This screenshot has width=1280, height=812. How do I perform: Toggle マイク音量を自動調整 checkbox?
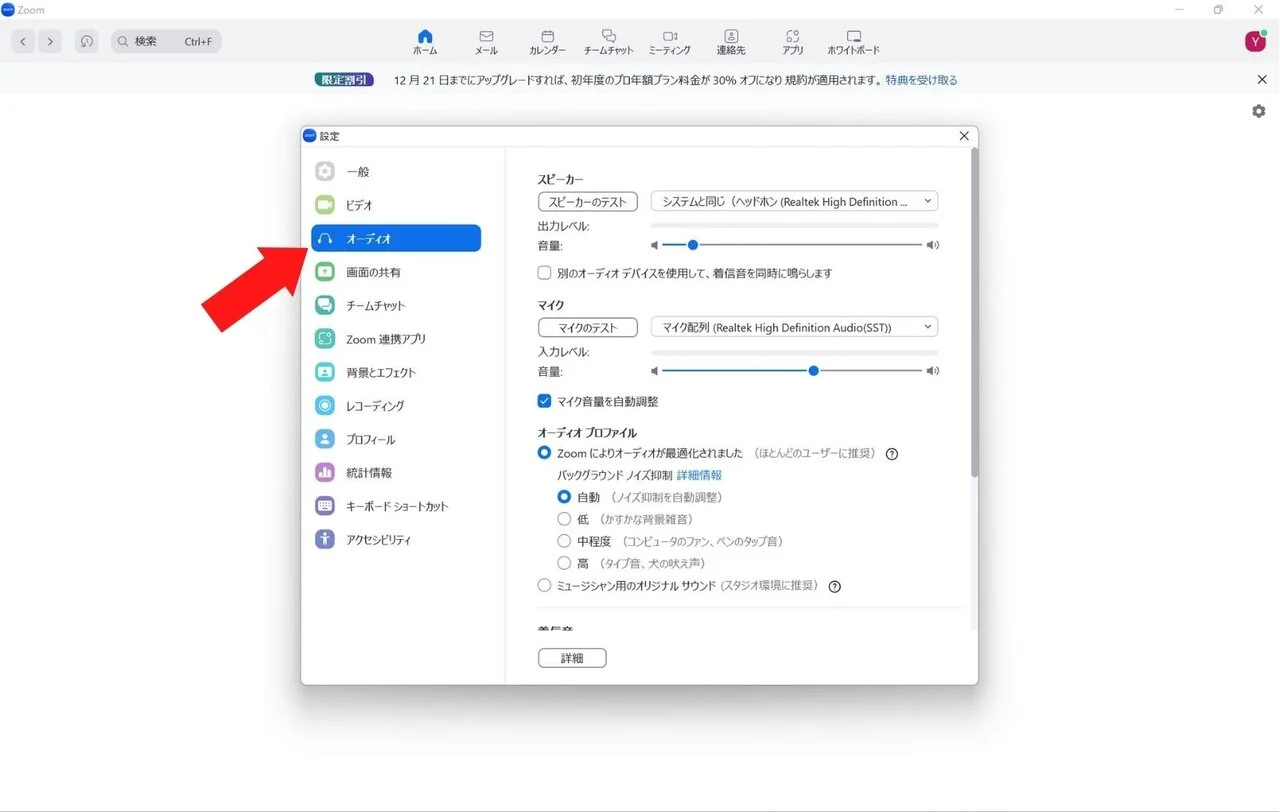[x=545, y=401]
